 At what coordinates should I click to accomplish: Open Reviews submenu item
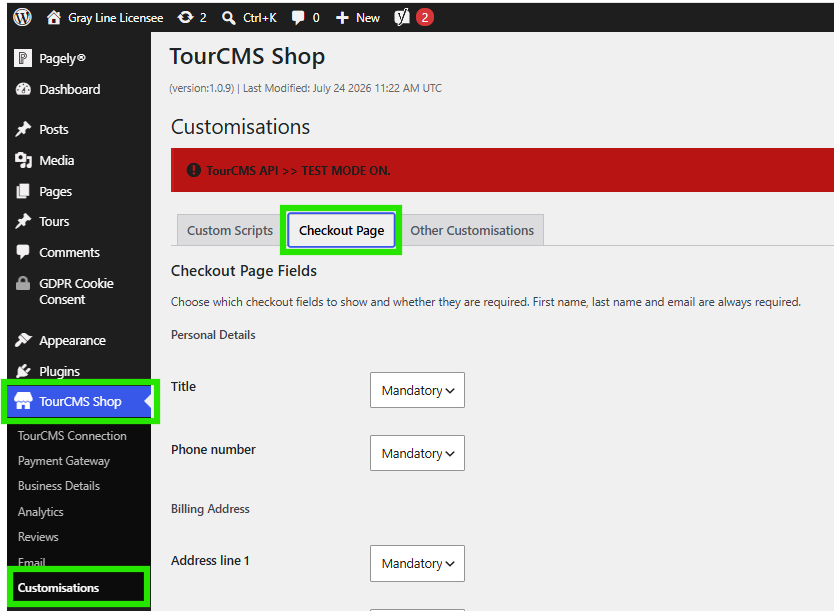(x=38, y=537)
